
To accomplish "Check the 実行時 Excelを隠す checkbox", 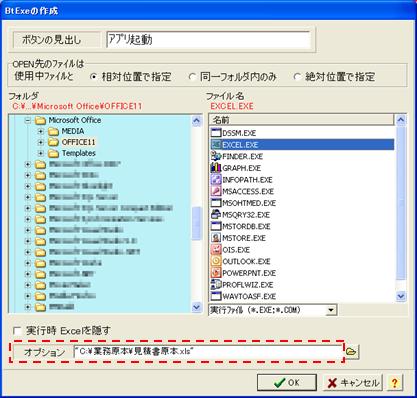I will click(17, 331).
